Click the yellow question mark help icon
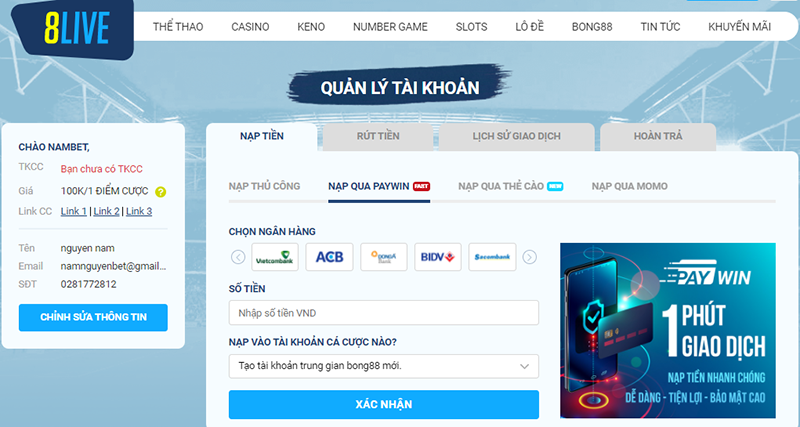The image size is (800, 427). (161, 192)
